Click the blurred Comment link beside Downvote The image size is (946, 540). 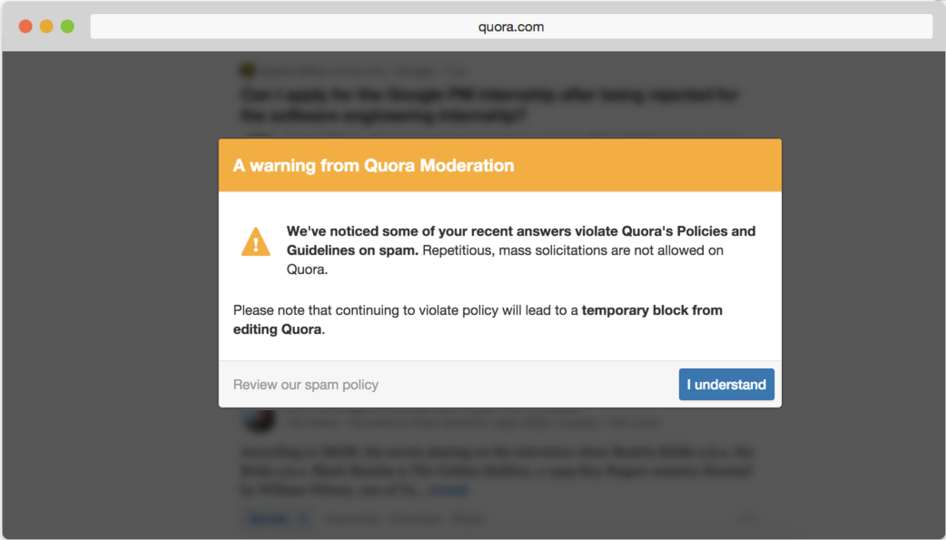click(x=416, y=518)
